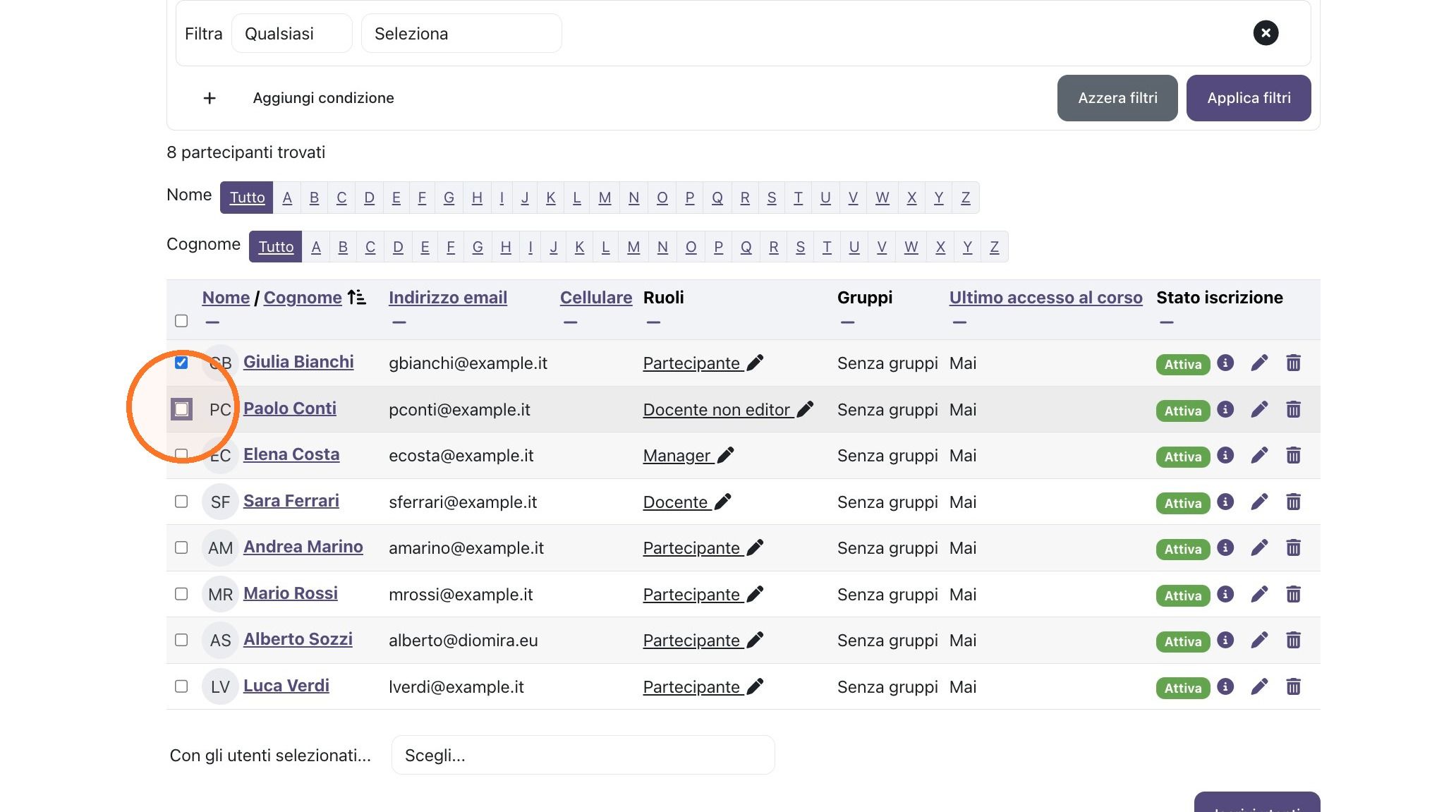1456x812 pixels.
Task: Open the Qualsiasi filter match dropdown
Action: (x=291, y=33)
